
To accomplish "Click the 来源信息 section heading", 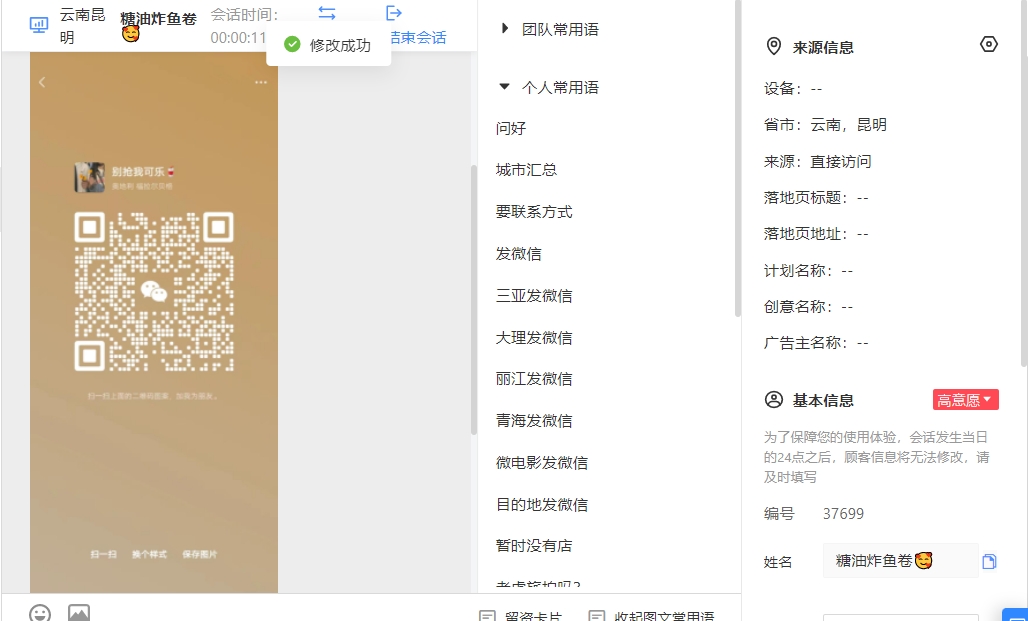I will pyautogui.click(x=823, y=47).
